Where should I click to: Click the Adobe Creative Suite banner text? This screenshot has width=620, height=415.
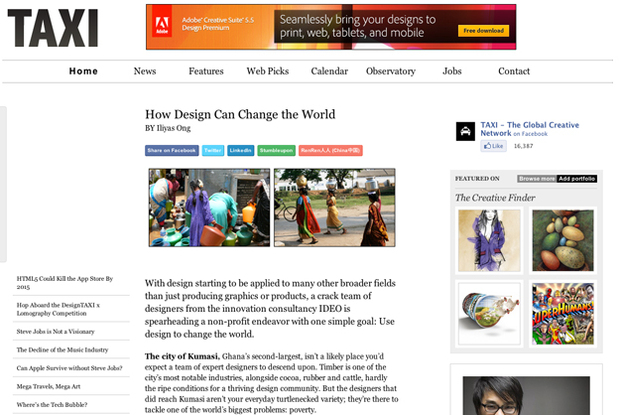tap(218, 24)
